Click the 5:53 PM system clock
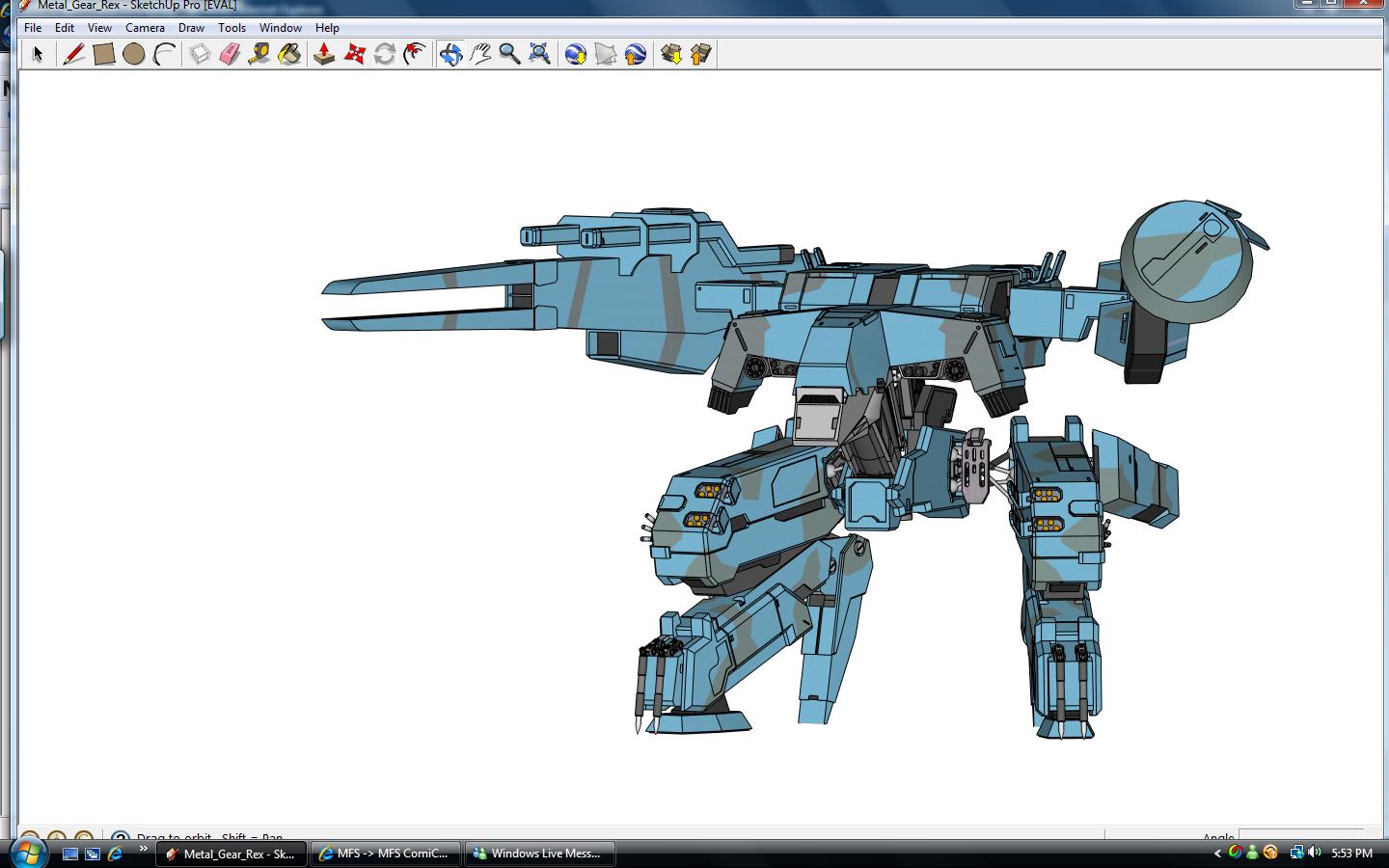 1351,854
